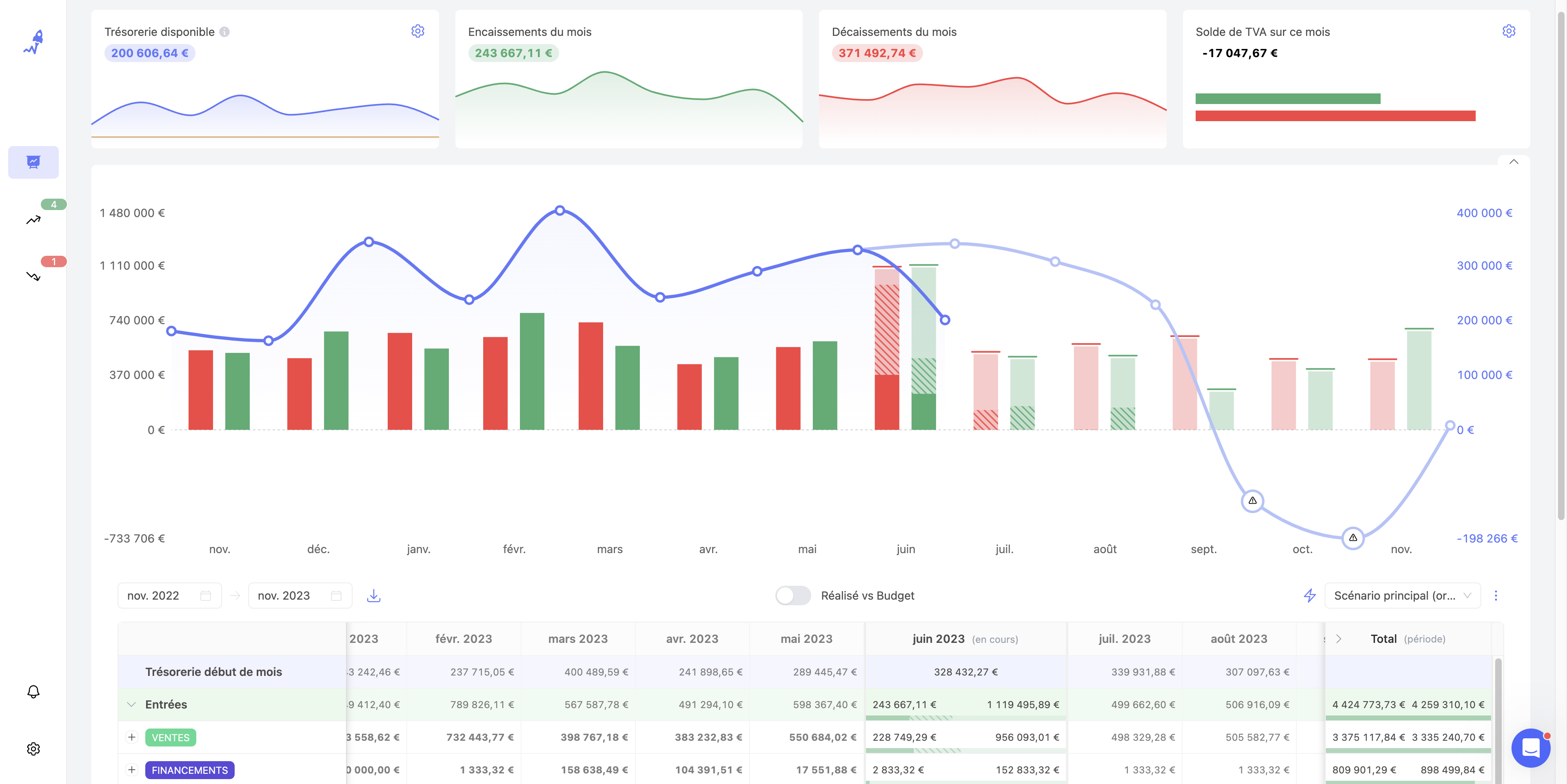1567x784 pixels.
Task: Collapse the Entrées row
Action: click(131, 704)
